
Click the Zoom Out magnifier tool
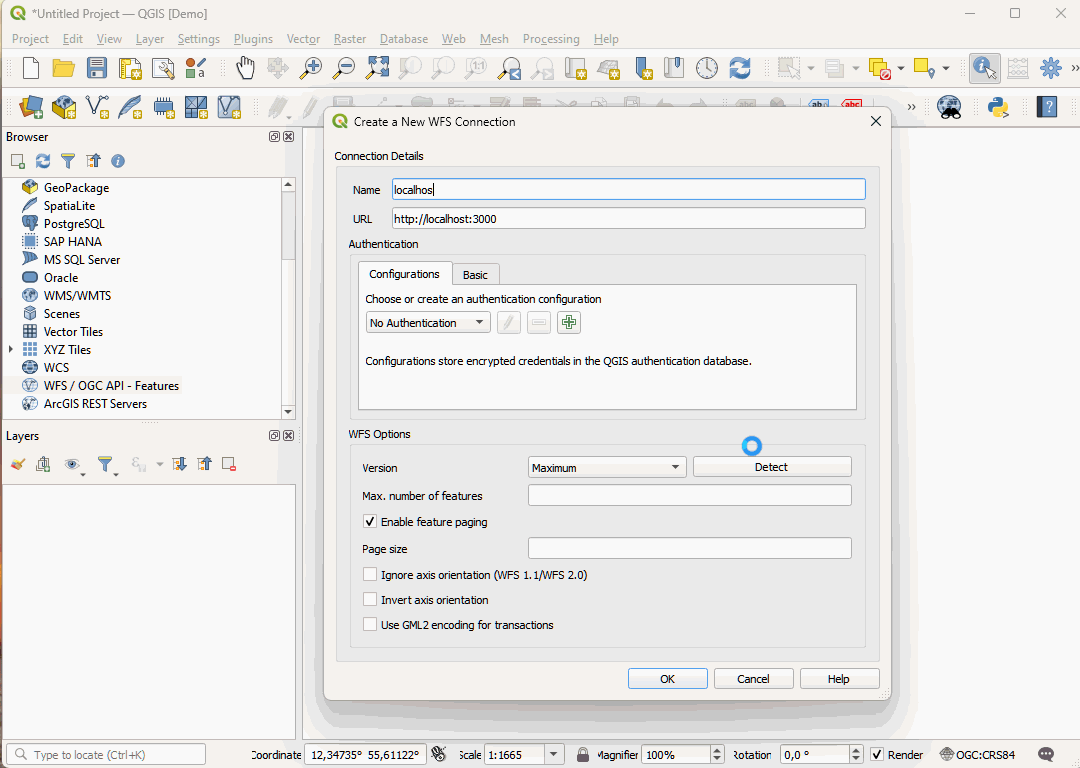click(x=344, y=68)
